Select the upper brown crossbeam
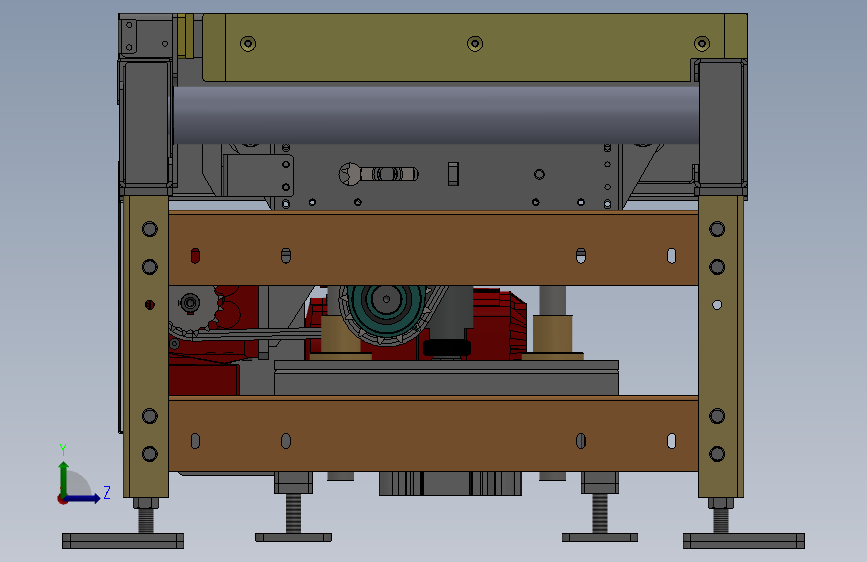The image size is (867, 562). point(434,248)
